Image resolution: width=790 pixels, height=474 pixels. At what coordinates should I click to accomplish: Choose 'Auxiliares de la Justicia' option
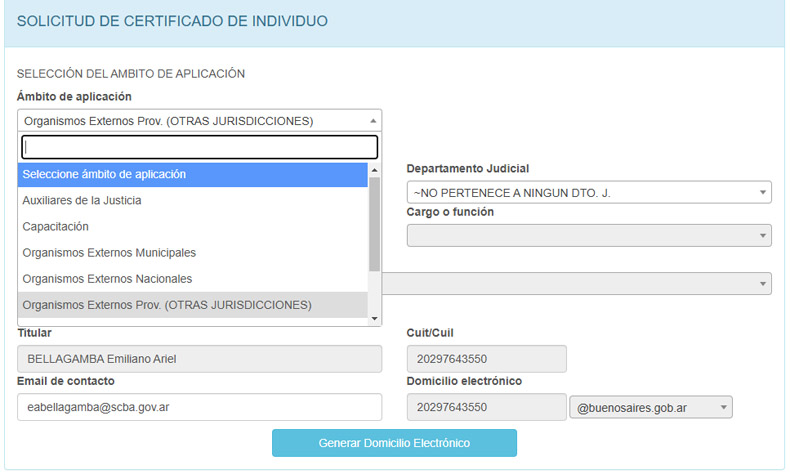point(193,200)
